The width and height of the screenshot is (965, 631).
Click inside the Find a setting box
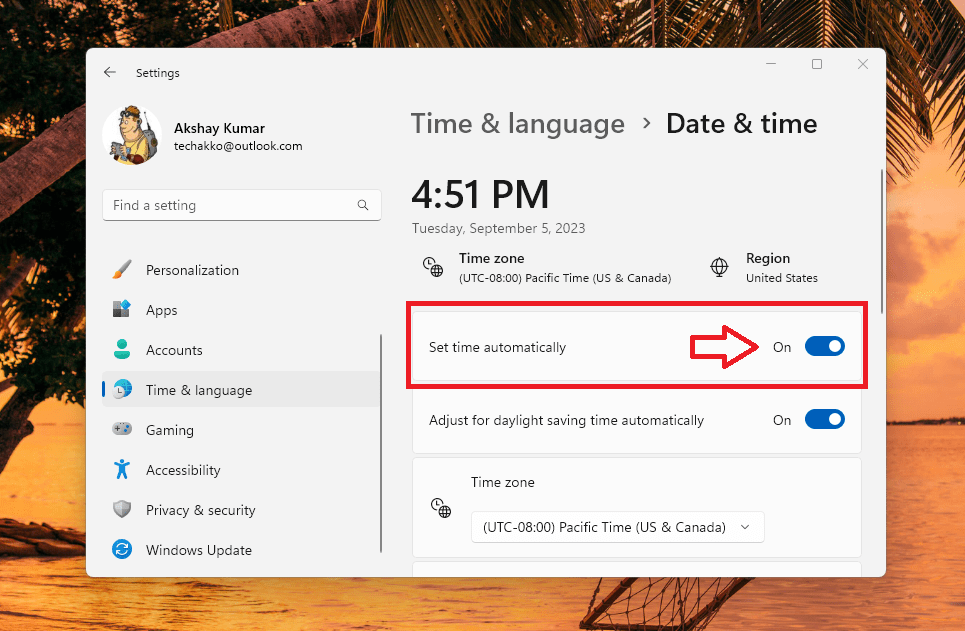pyautogui.click(x=241, y=205)
